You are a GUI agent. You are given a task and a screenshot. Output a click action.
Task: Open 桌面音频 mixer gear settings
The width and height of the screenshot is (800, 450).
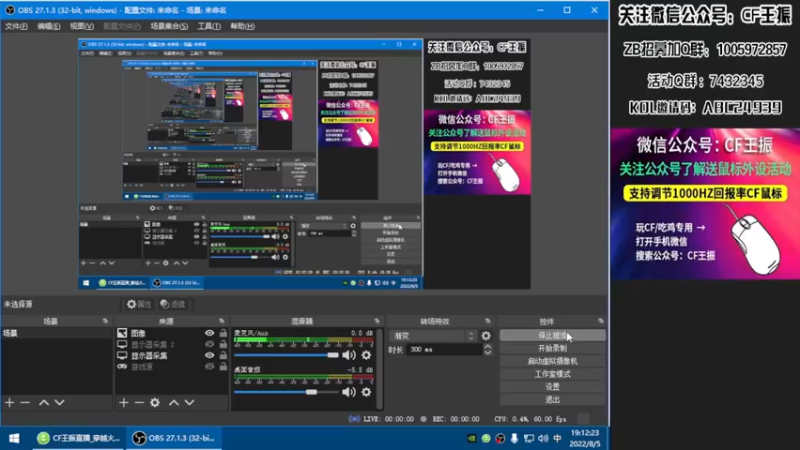coord(366,392)
